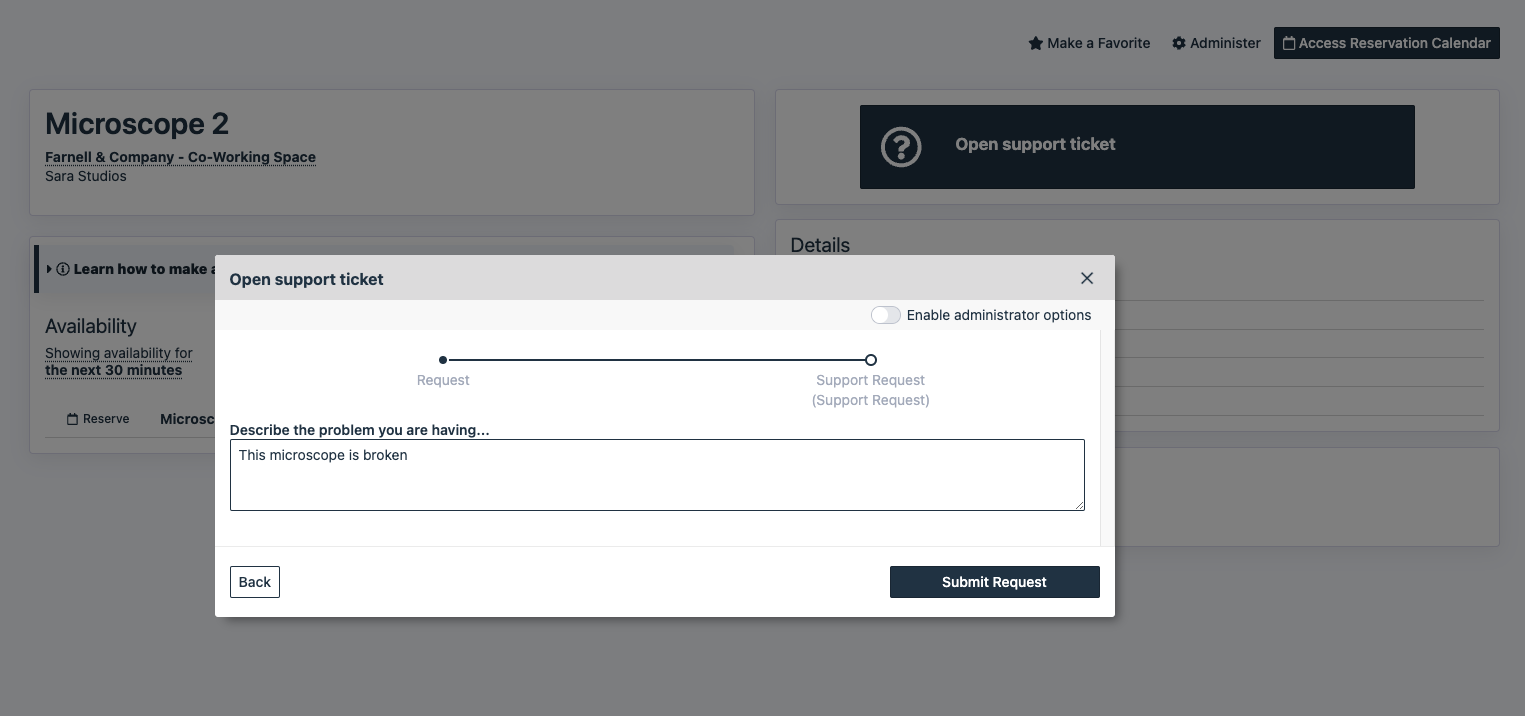The height and width of the screenshot is (716, 1525).
Task: Expand the Learn how to make disclosure triangle
Action: pos(50,269)
